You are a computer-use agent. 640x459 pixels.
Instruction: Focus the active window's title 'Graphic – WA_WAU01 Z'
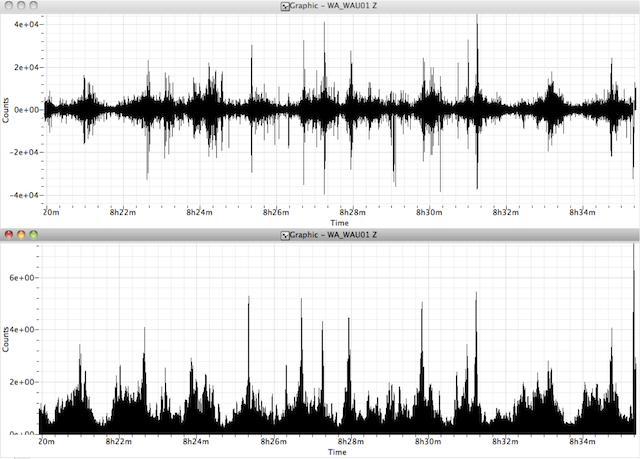click(333, 234)
